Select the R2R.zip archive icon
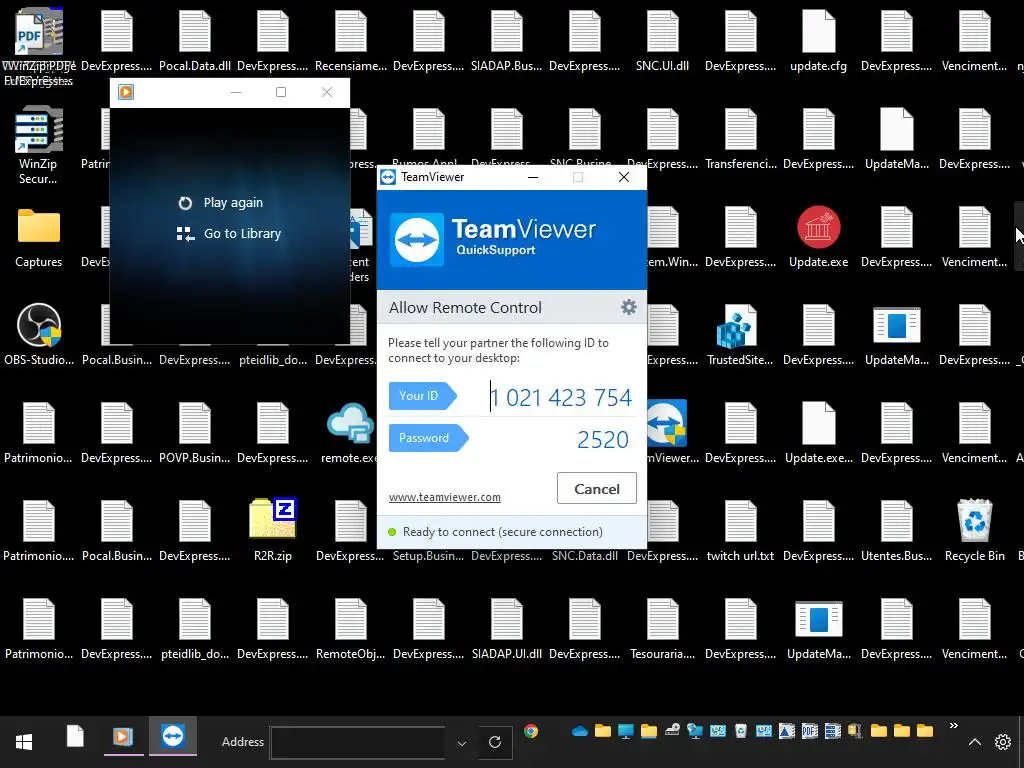Image resolution: width=1024 pixels, height=768 pixels. (x=273, y=530)
